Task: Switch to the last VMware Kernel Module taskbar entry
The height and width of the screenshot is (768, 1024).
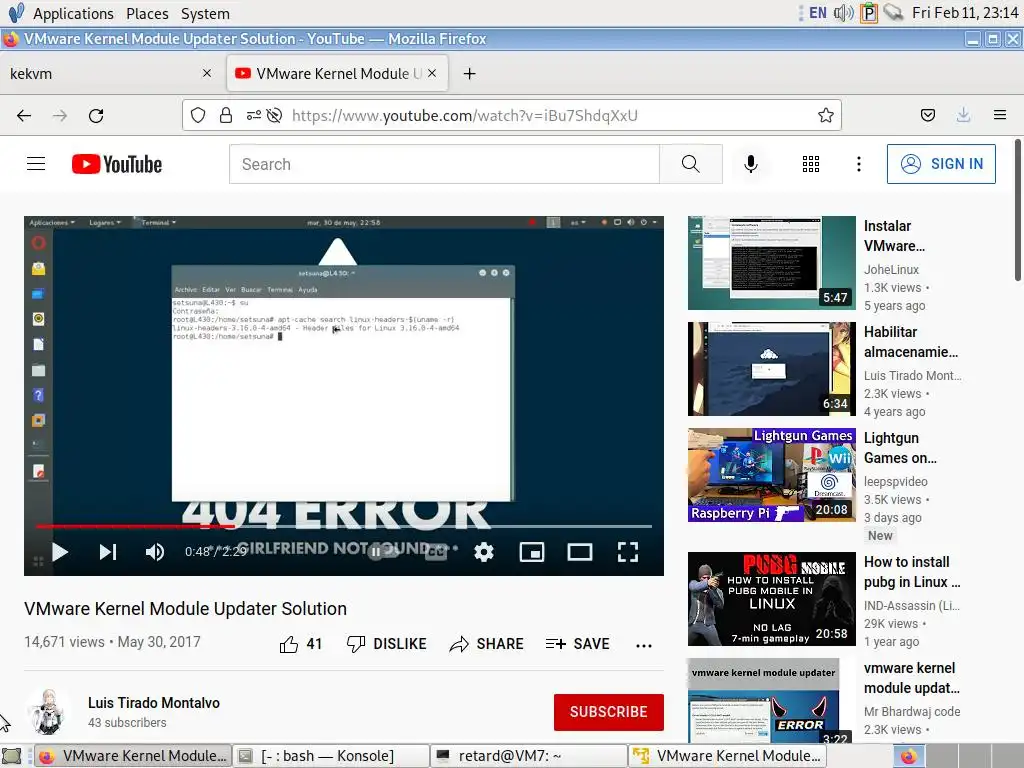Action: click(x=728, y=756)
